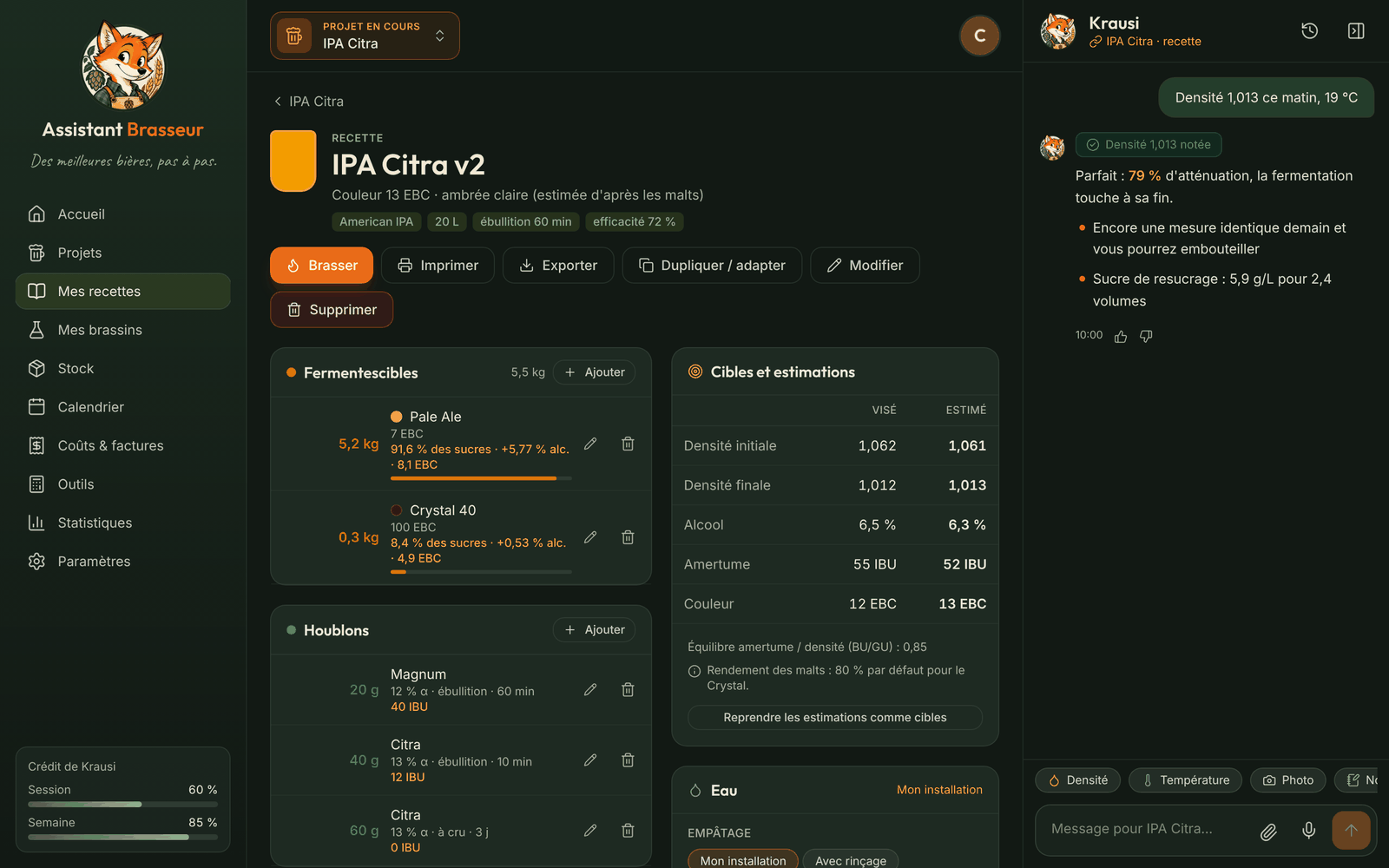Remove Crystal 40 with its trash icon

point(628,537)
